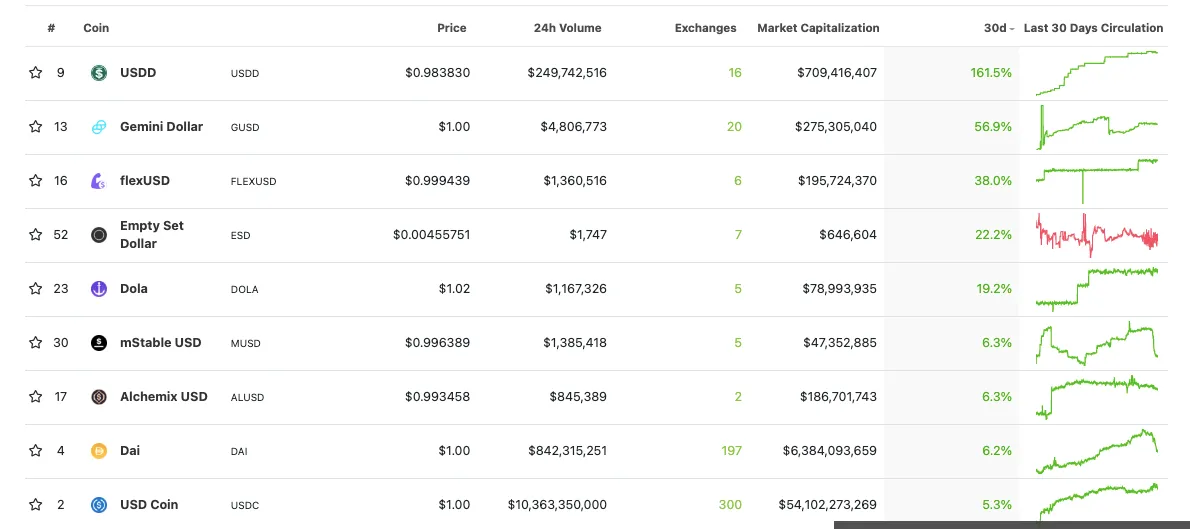Viewport: 1190px width, 529px height.
Task: View USDD 30-day circulation sparkline chart
Action: click(x=1097, y=73)
